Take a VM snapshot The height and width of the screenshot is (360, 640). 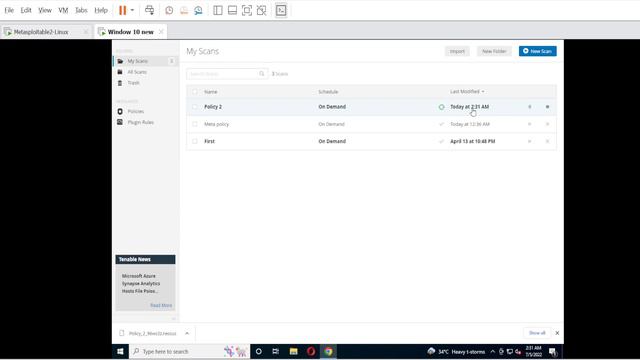coord(169,11)
